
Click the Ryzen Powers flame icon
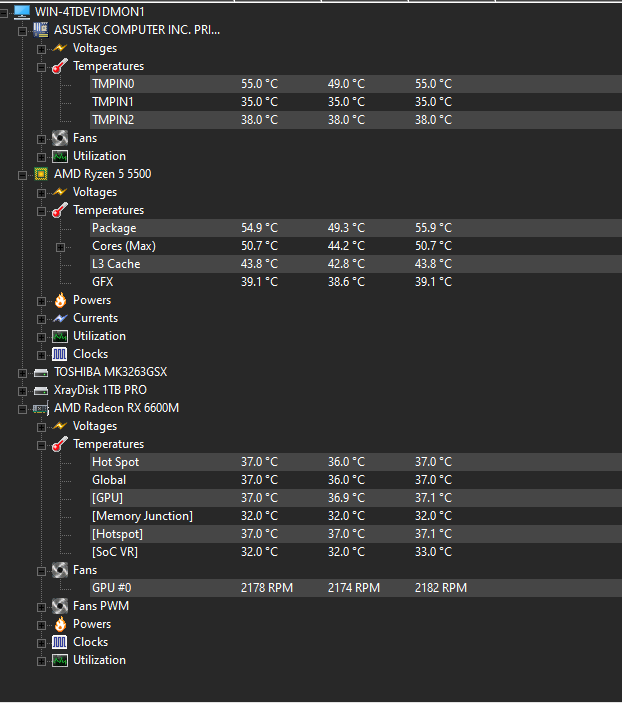[60, 300]
